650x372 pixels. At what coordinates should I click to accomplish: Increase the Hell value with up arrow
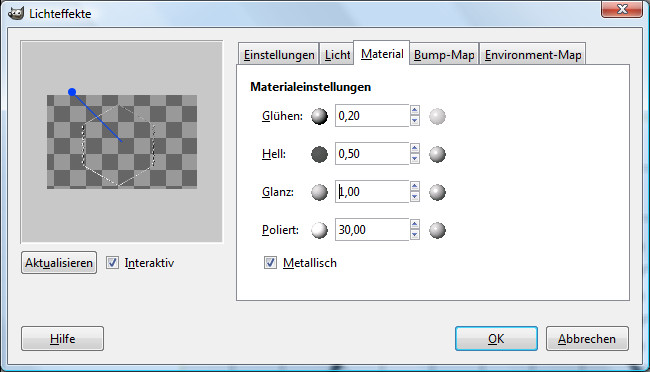415,148
